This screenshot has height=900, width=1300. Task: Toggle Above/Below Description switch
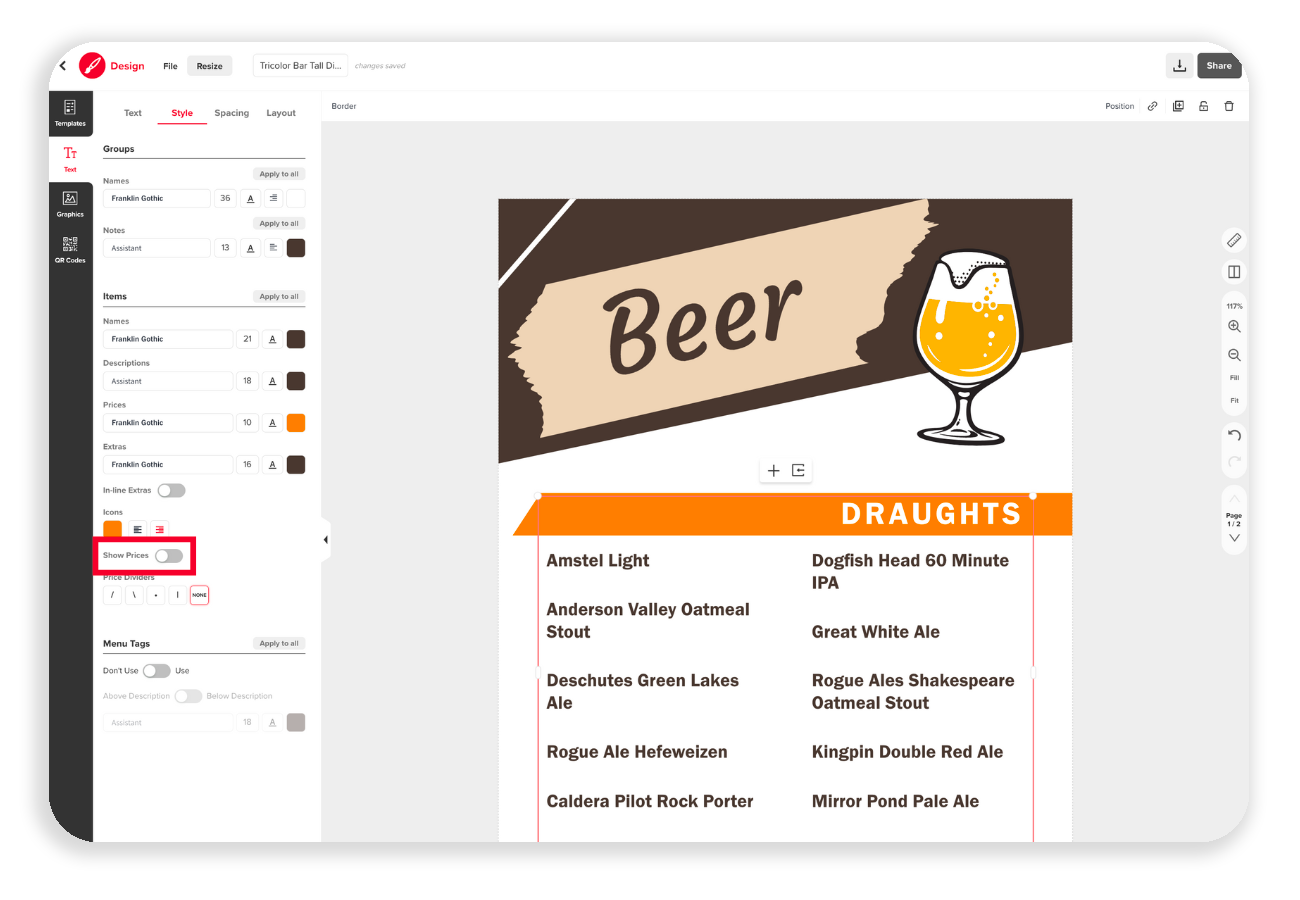coord(188,696)
